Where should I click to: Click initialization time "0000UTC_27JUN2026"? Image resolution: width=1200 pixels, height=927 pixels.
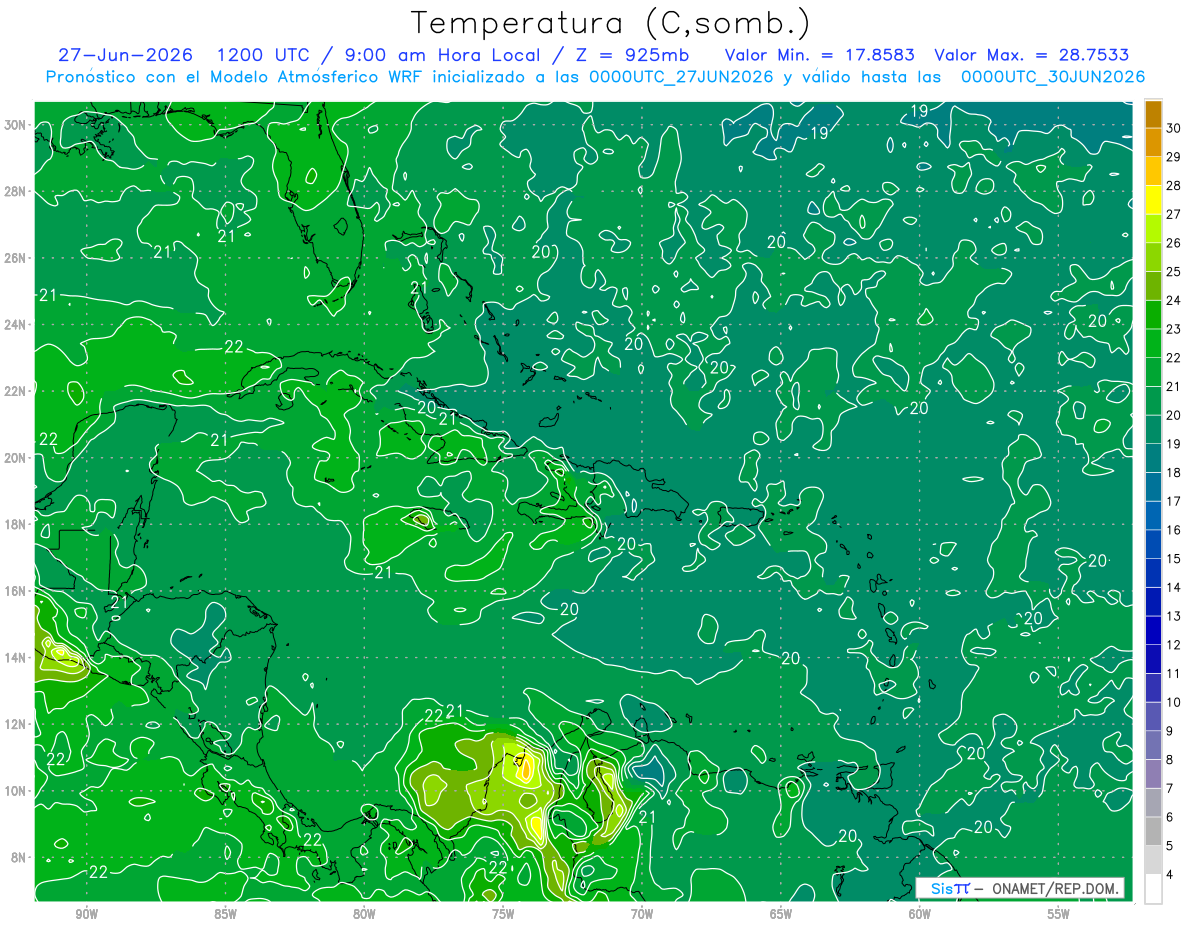pos(681,76)
